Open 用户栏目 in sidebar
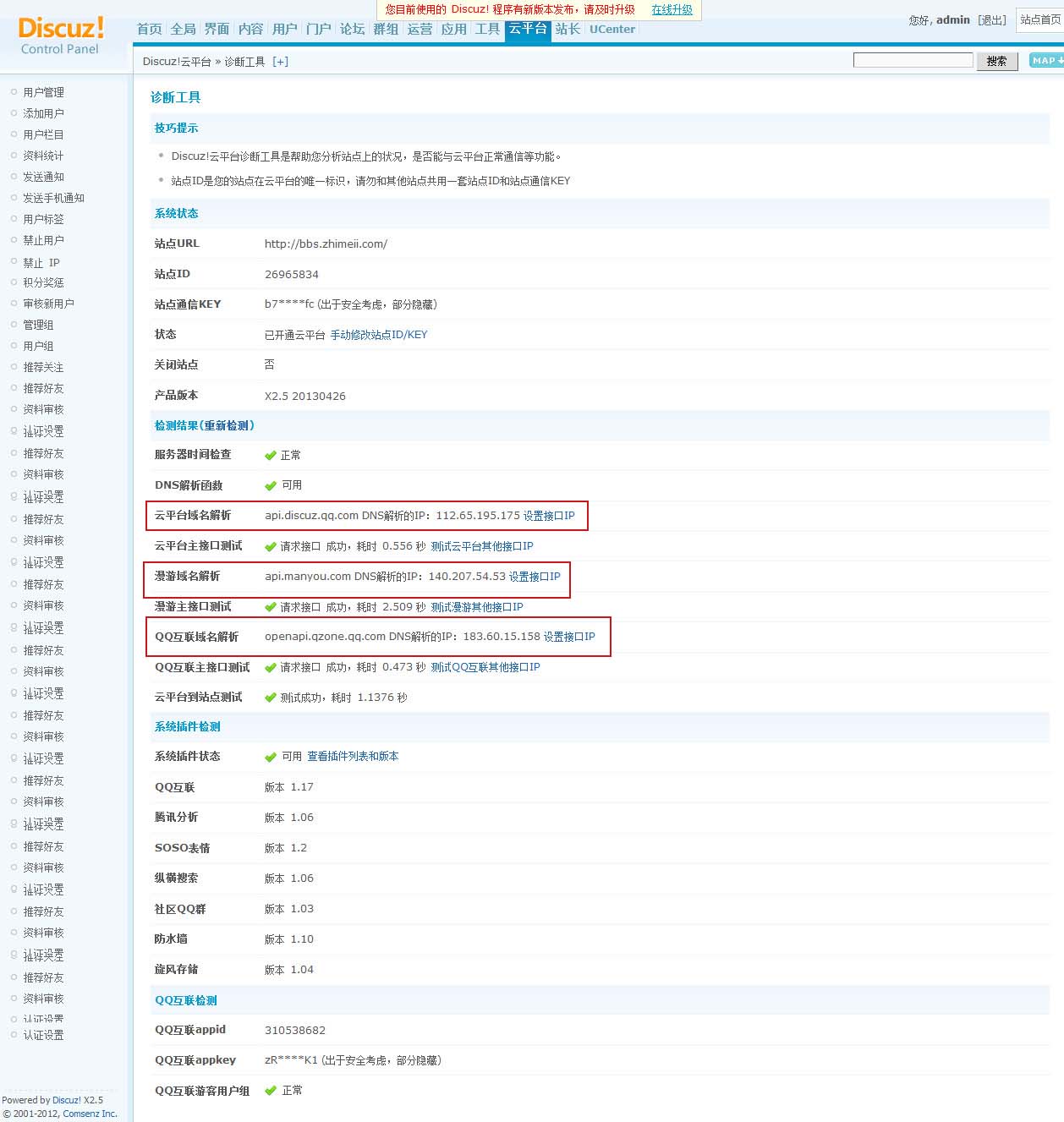Viewport: 1064px width, 1122px height. pyautogui.click(x=44, y=134)
